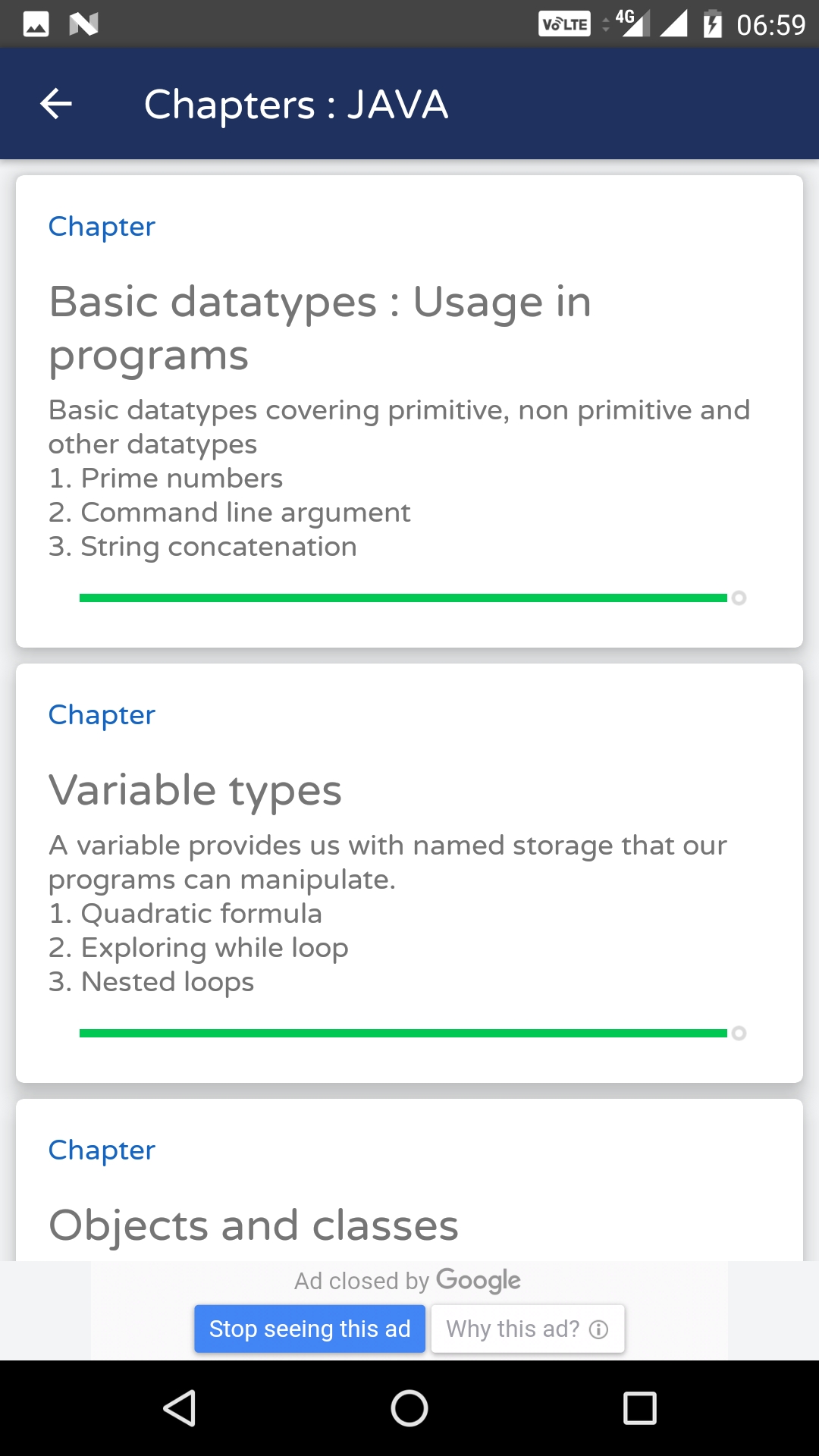Tap the N notification icon in status bar
The width and height of the screenshot is (819, 1456).
click(83, 24)
